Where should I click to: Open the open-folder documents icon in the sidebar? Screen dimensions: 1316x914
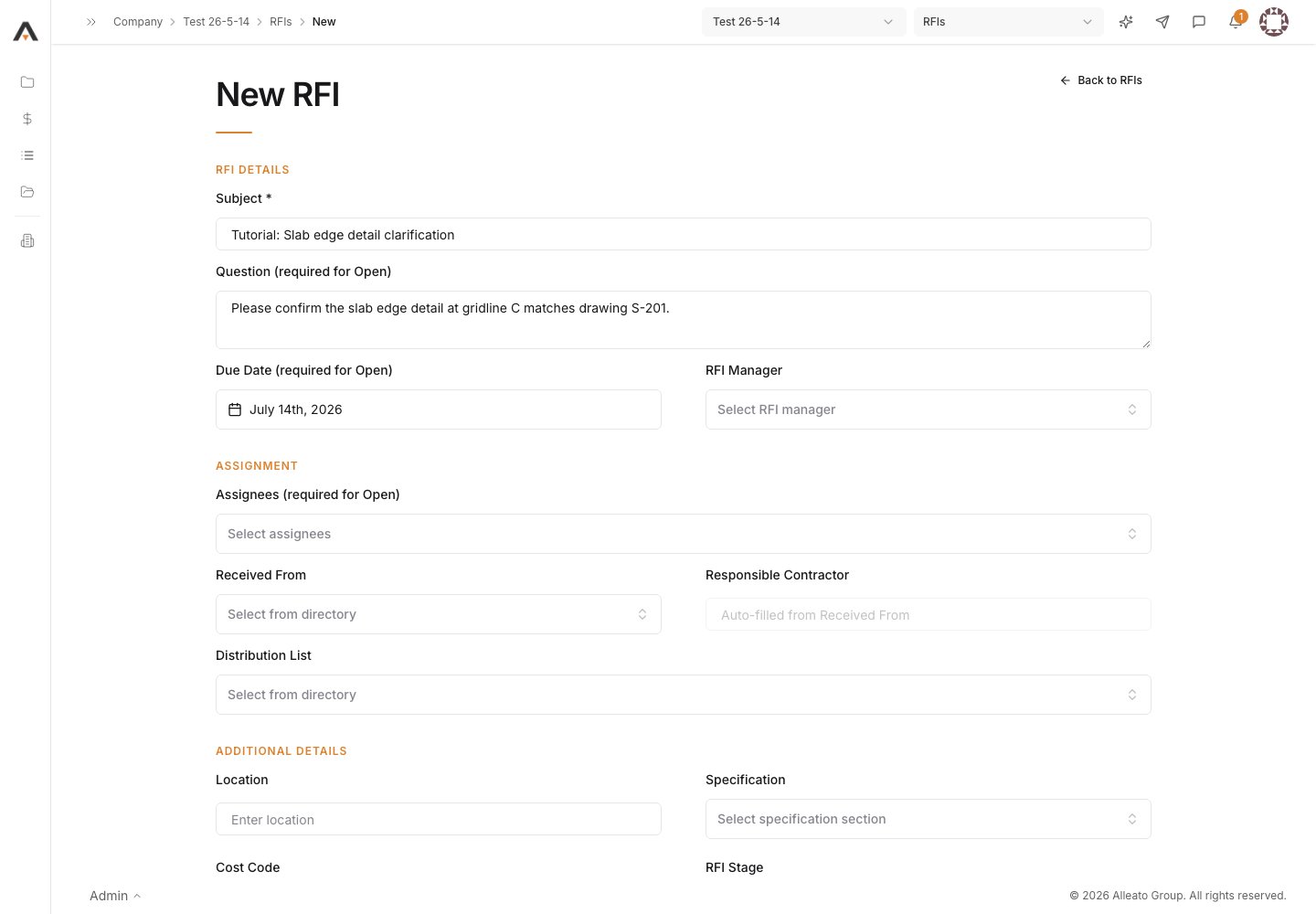[27, 192]
